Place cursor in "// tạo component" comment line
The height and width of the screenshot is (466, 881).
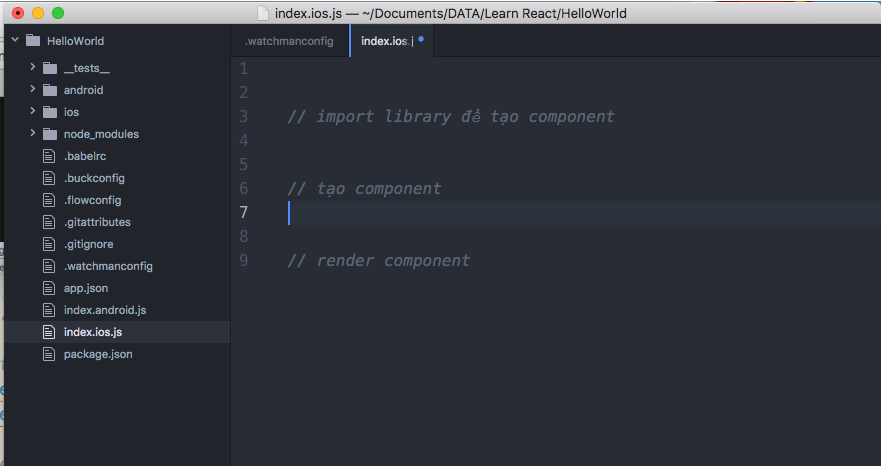tap(364, 188)
